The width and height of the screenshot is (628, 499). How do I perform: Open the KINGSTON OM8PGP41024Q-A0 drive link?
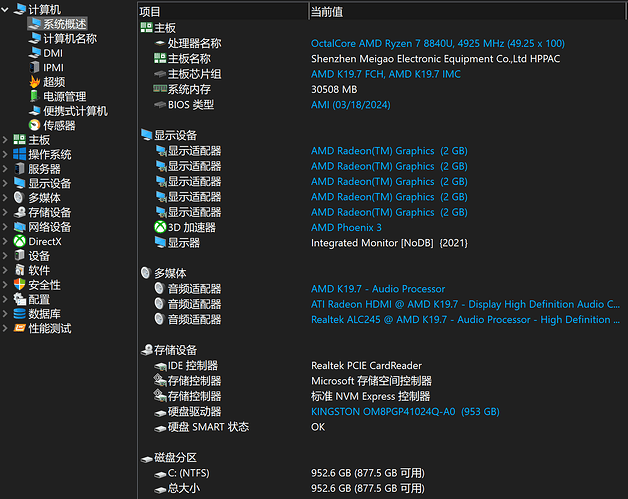(x=404, y=412)
